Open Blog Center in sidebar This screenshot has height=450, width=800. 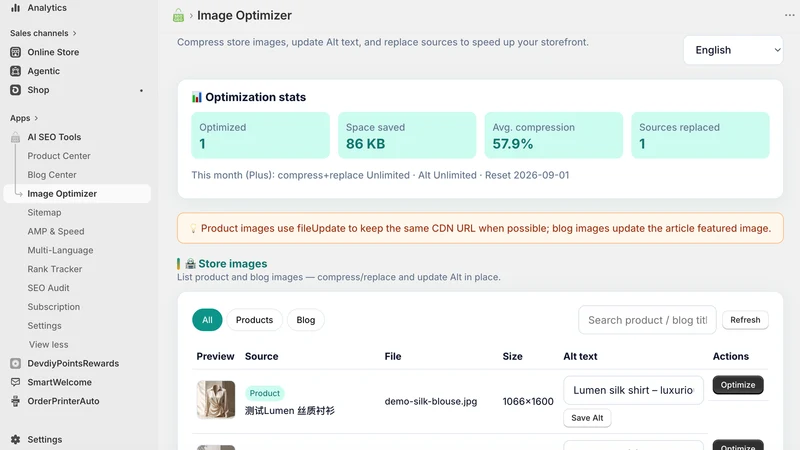click(x=52, y=174)
